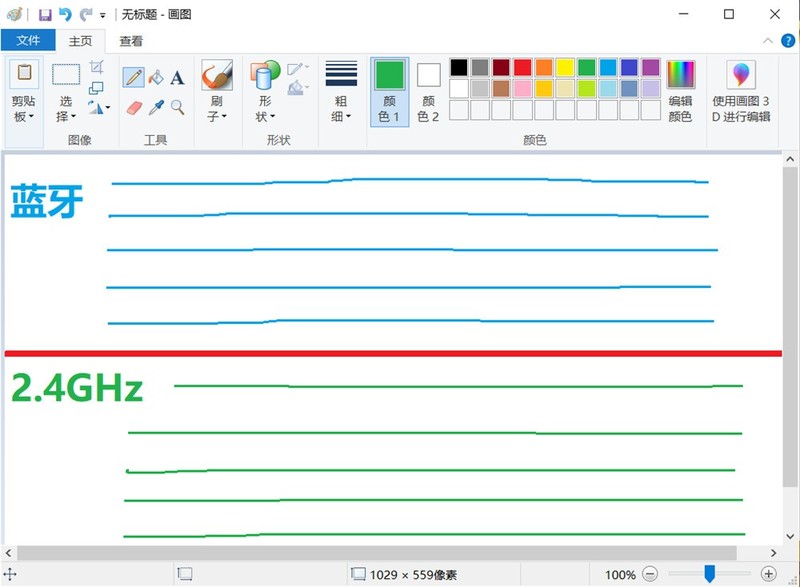Click the Save icon in quick access toolbar

point(45,14)
